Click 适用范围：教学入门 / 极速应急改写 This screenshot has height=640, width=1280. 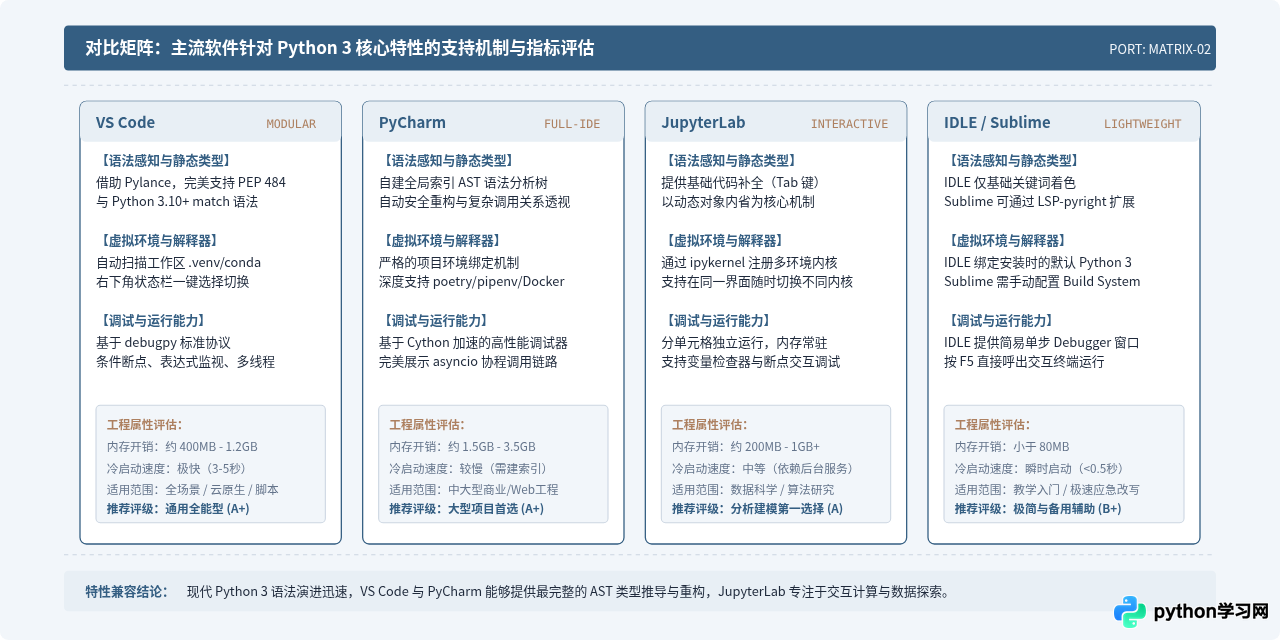tap(1047, 490)
